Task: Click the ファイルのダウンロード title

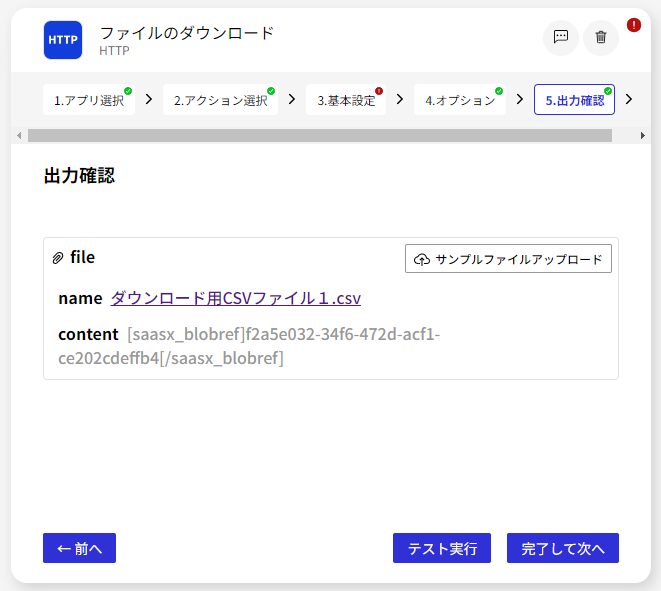Action: pos(187,33)
